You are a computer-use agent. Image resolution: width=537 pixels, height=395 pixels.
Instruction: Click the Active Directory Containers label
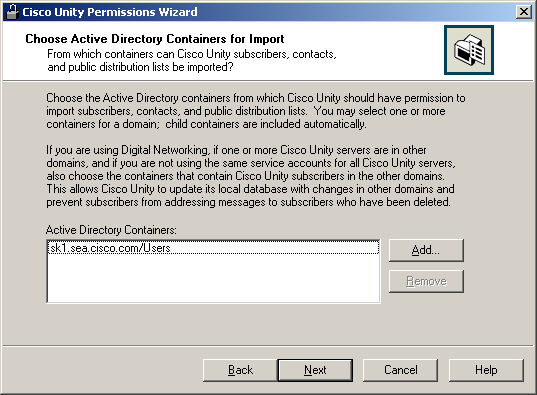tap(111, 230)
